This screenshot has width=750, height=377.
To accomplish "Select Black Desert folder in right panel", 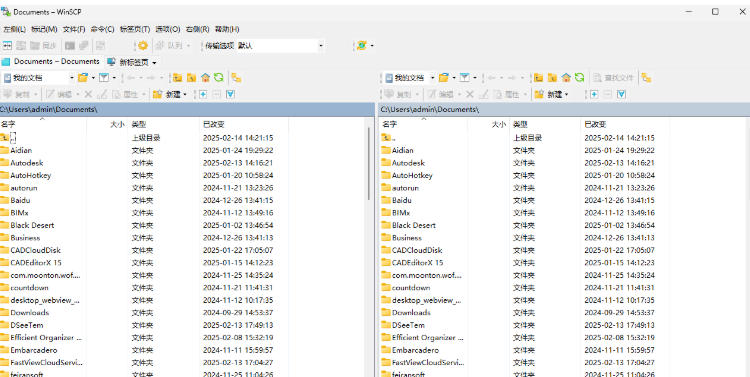I will point(414,225).
